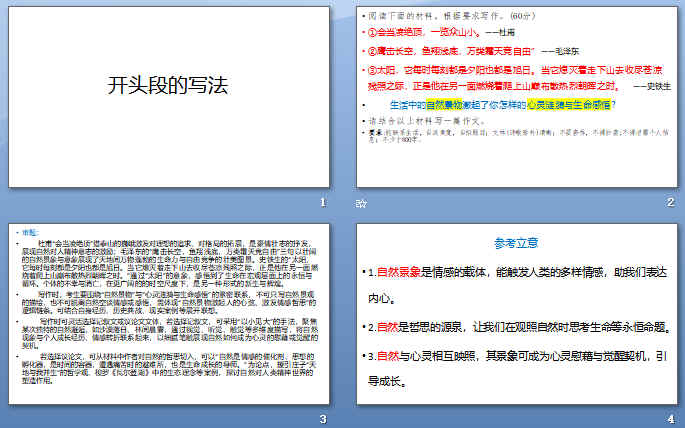The width and height of the screenshot is (685, 428).
Task: Click the slide number 1 label
Action: click(x=321, y=203)
